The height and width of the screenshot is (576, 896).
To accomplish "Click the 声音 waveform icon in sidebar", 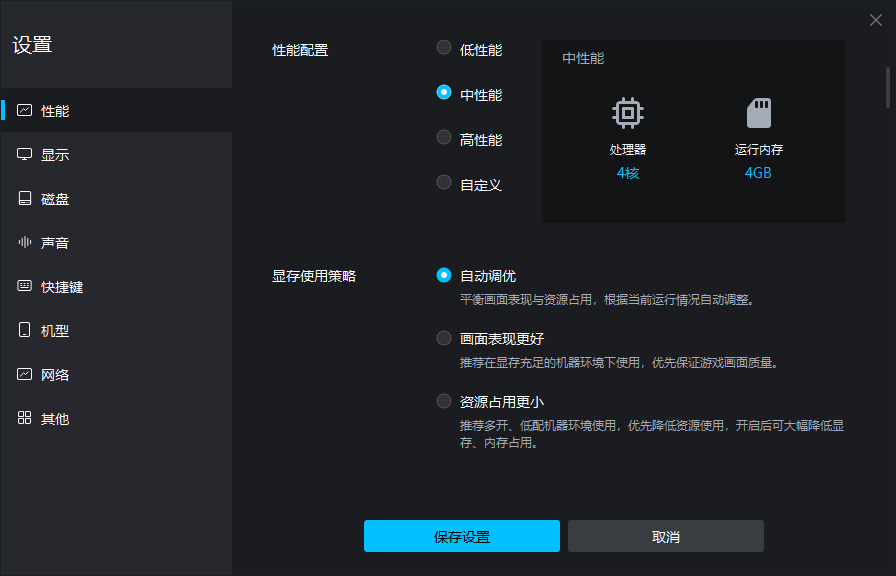I will pos(25,242).
